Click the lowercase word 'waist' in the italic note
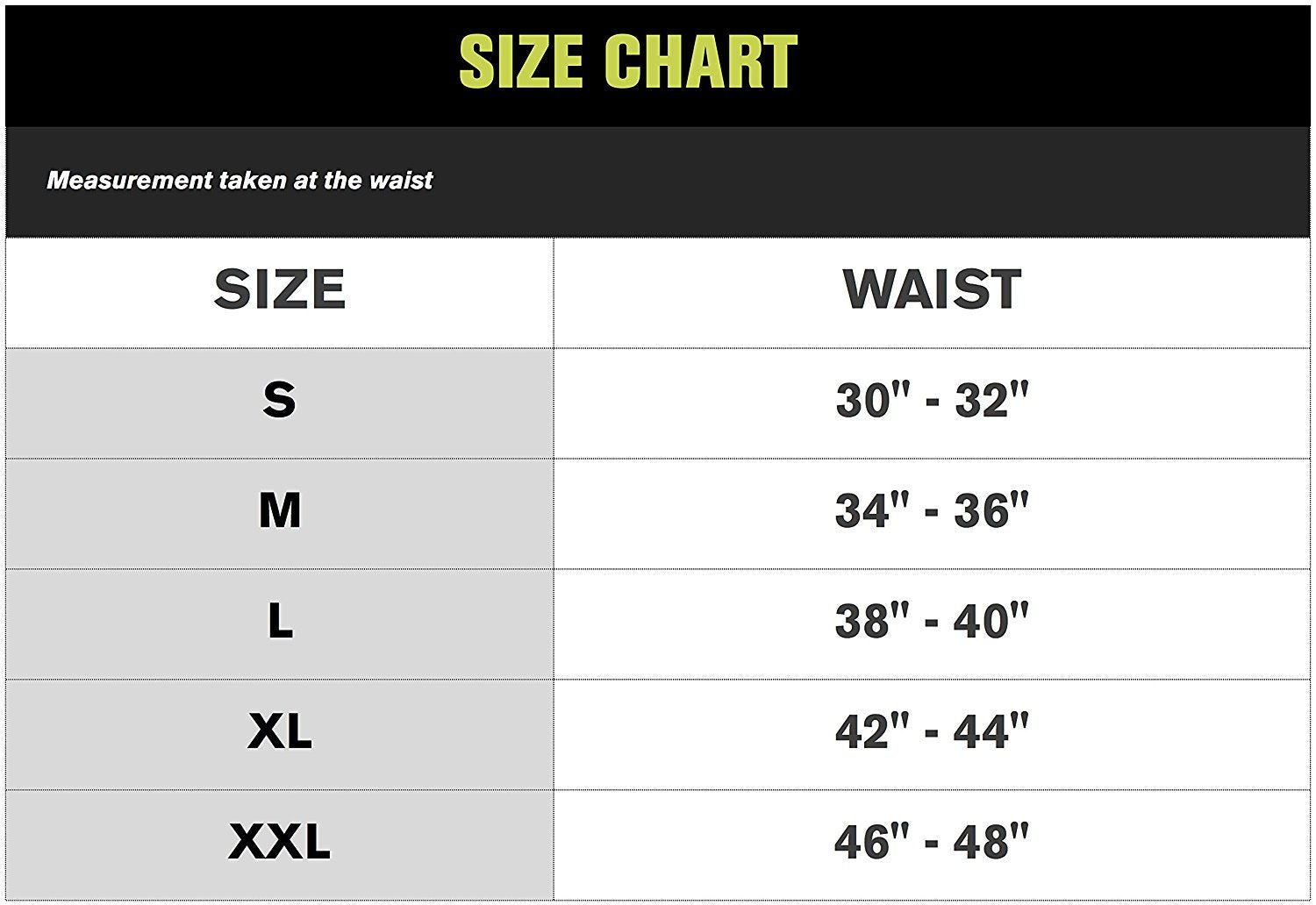The height and width of the screenshot is (905, 1316). tap(401, 181)
